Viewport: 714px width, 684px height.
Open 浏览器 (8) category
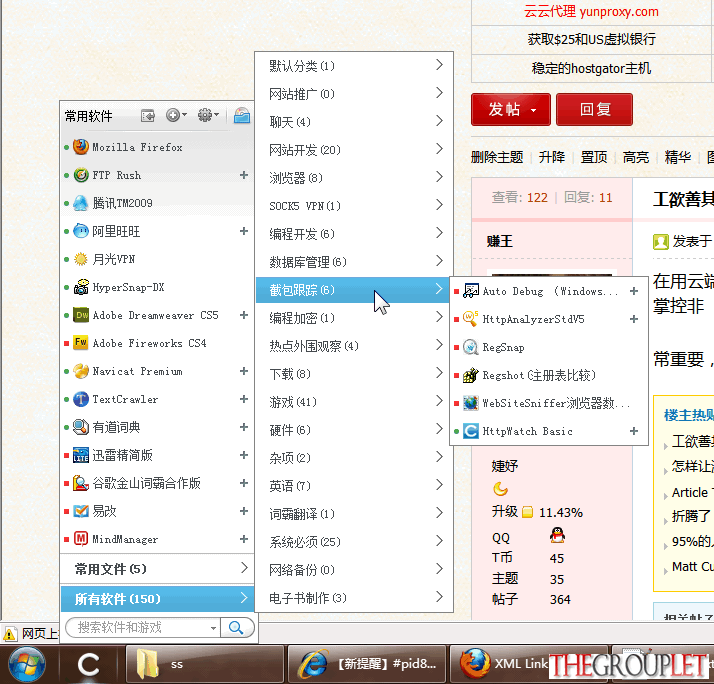(x=354, y=178)
